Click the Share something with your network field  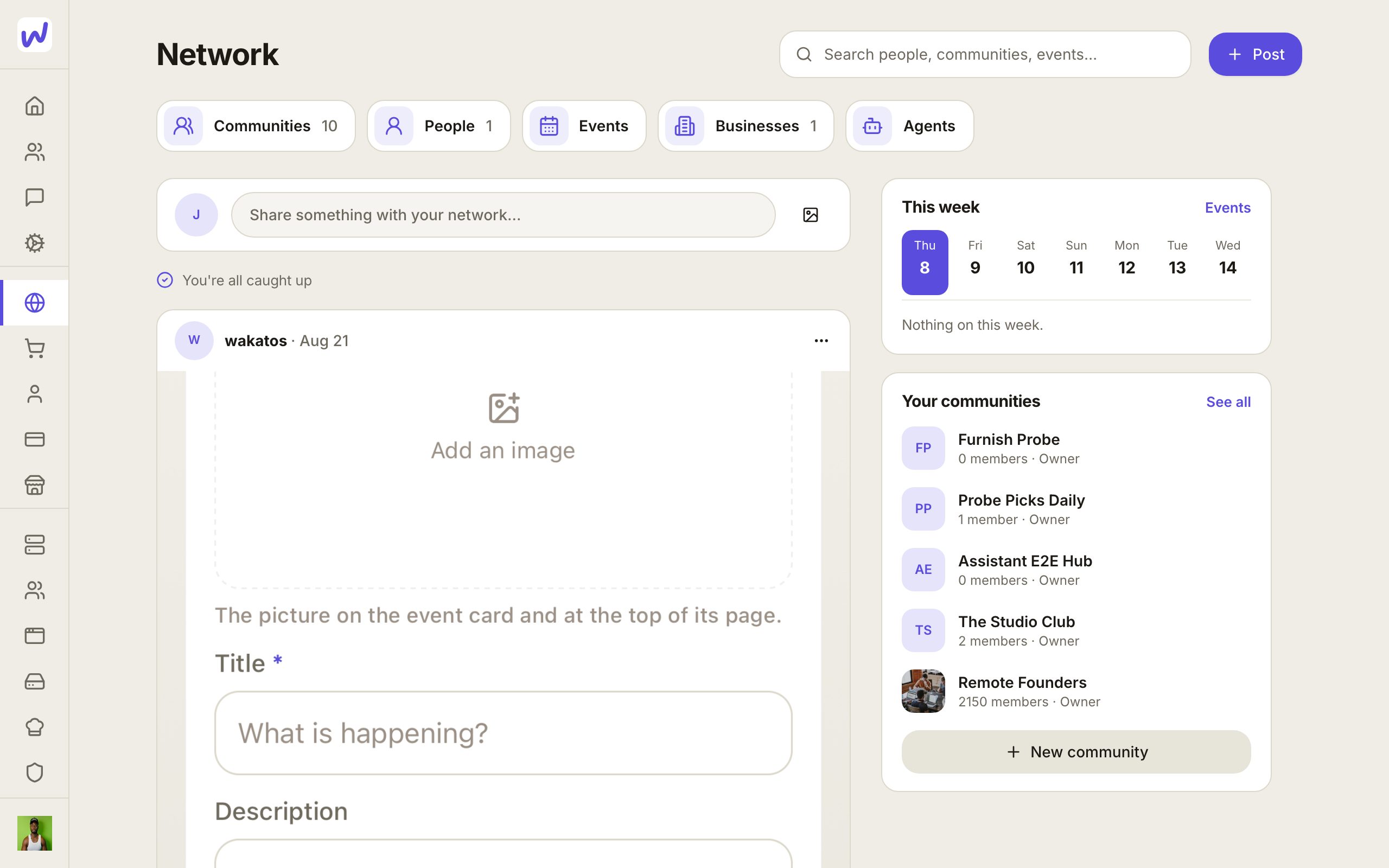503,215
